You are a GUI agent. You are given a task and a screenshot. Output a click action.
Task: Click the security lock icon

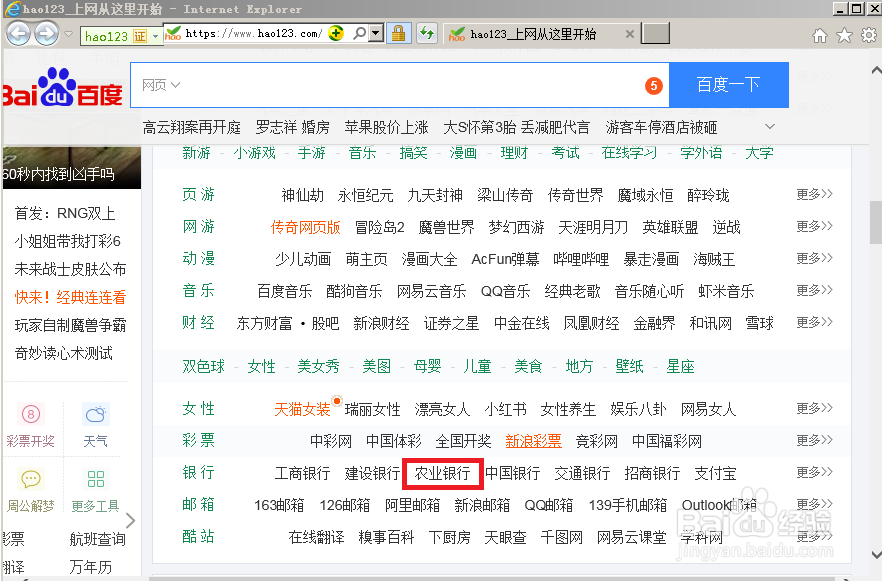[x=398, y=34]
